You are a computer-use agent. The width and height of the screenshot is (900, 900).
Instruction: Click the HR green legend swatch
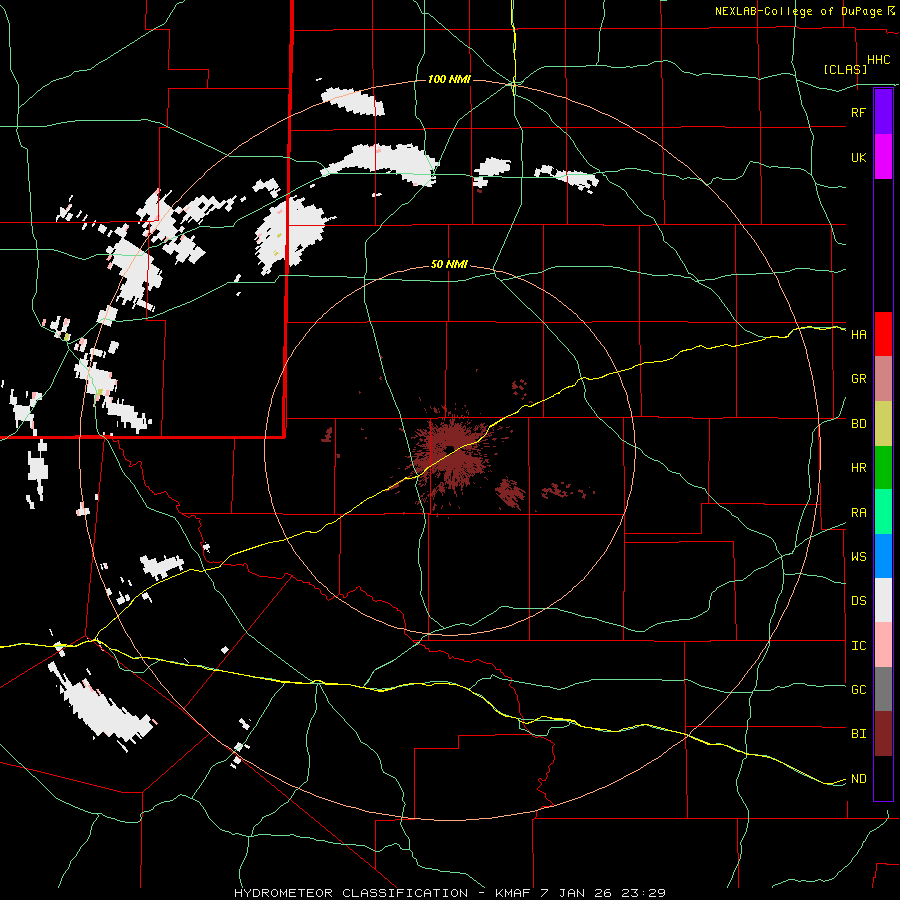click(883, 468)
